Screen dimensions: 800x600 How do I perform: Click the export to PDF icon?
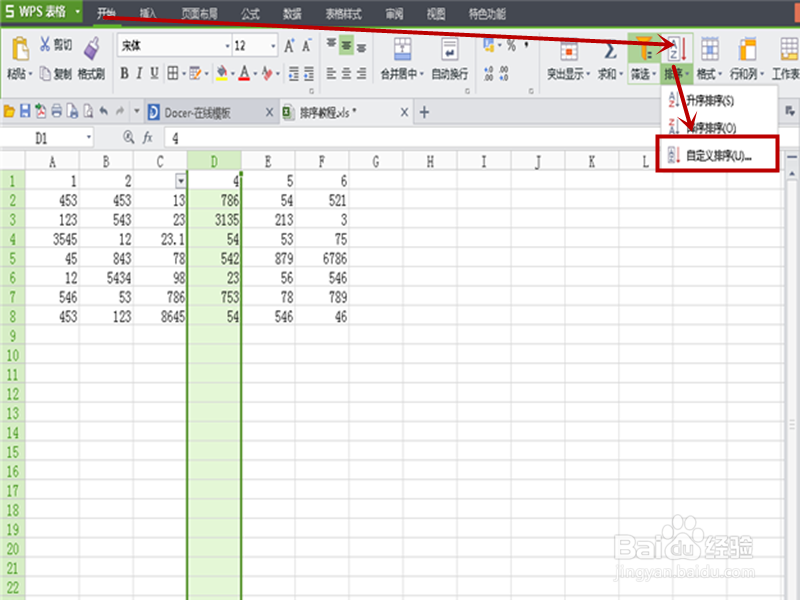[40, 111]
